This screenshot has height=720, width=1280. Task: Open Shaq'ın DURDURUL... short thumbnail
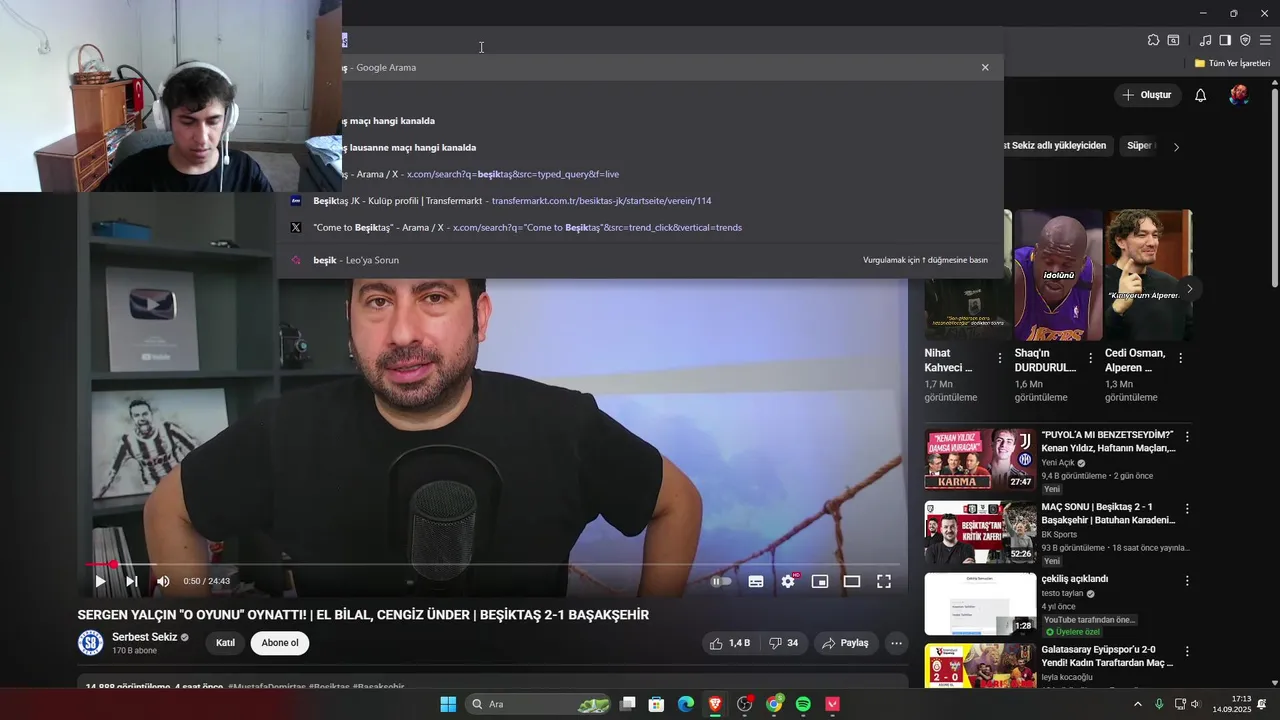(x=1058, y=275)
